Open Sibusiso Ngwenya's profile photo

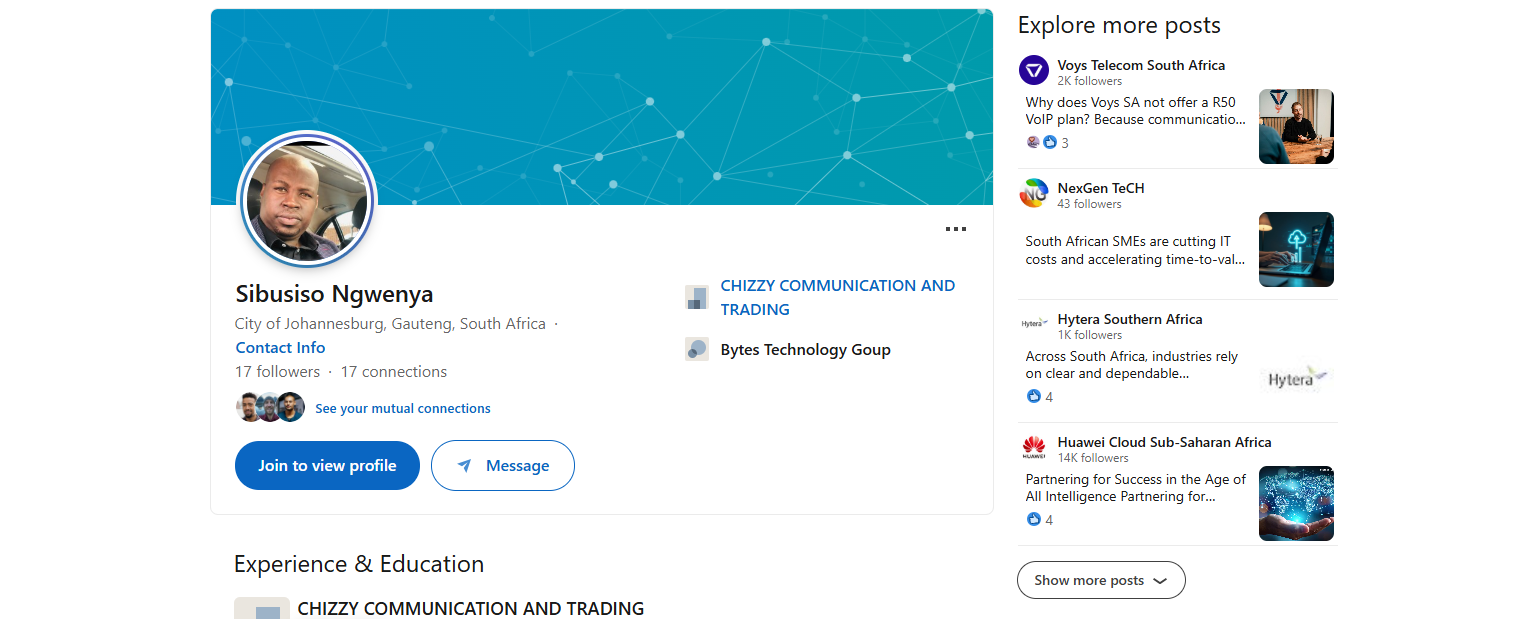(307, 200)
